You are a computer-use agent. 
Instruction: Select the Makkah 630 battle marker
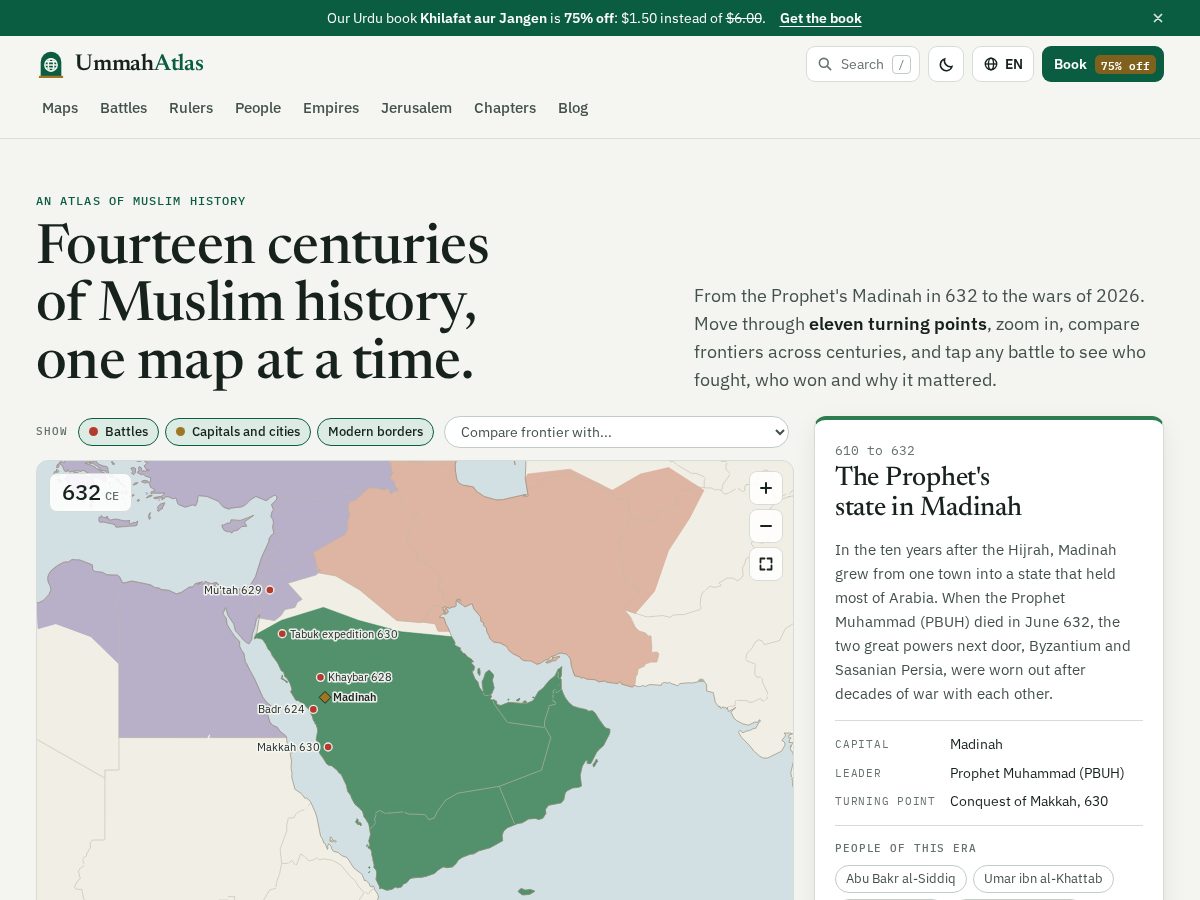pyautogui.click(x=328, y=747)
